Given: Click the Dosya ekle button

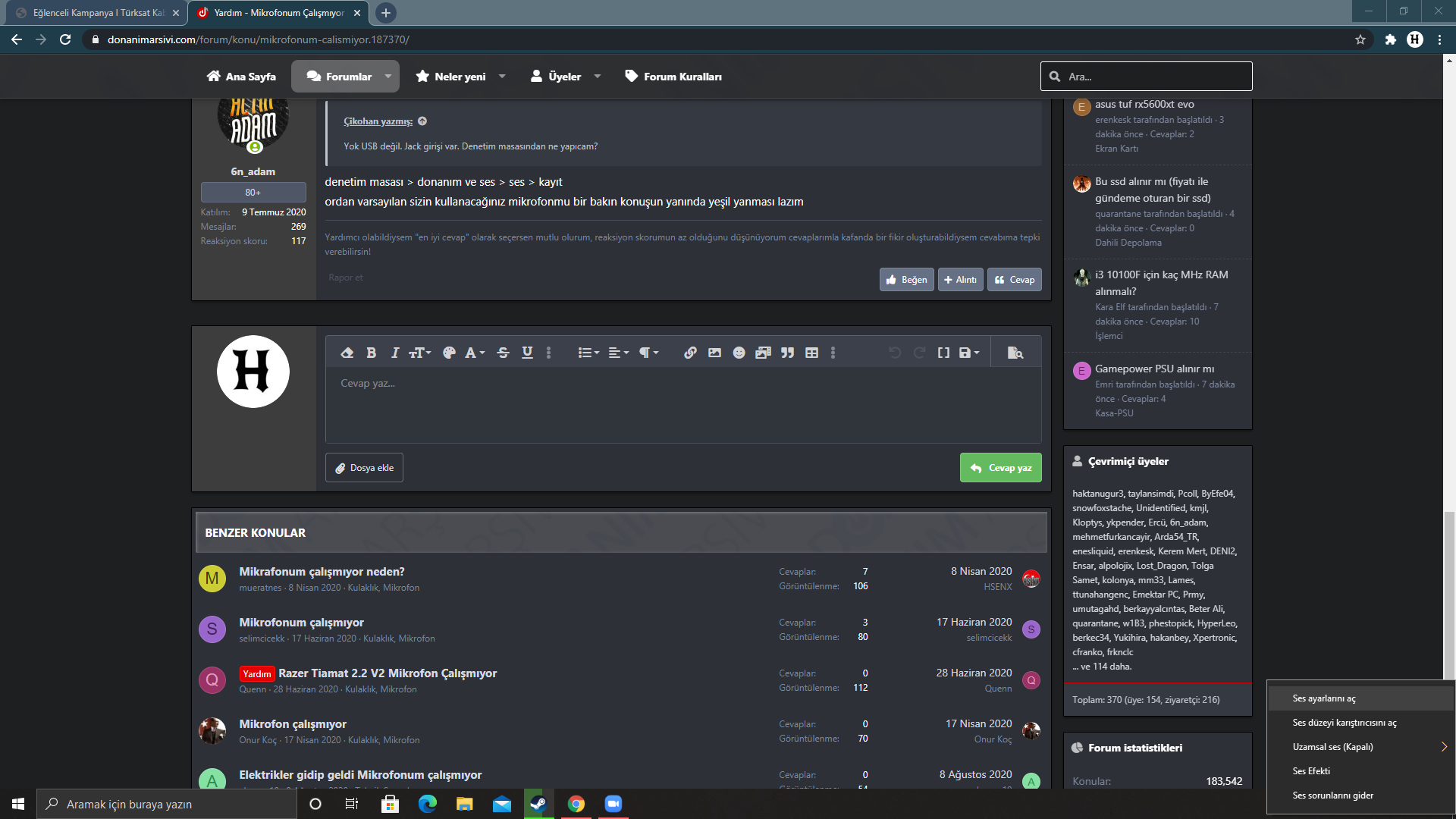Looking at the screenshot, I should [x=364, y=468].
